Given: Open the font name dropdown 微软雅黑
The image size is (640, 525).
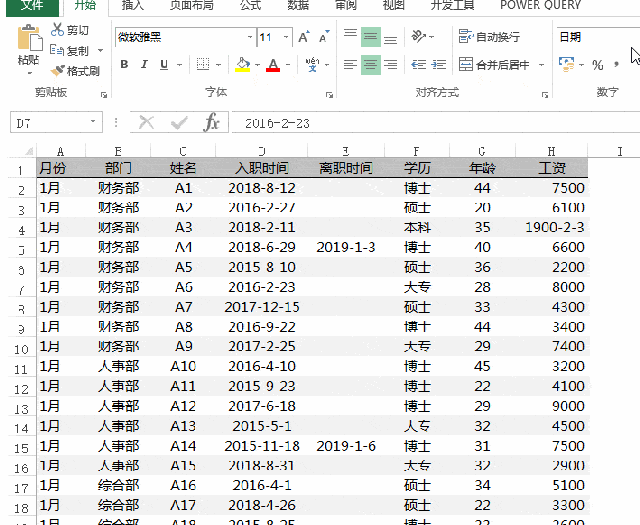Looking at the screenshot, I should 250,37.
